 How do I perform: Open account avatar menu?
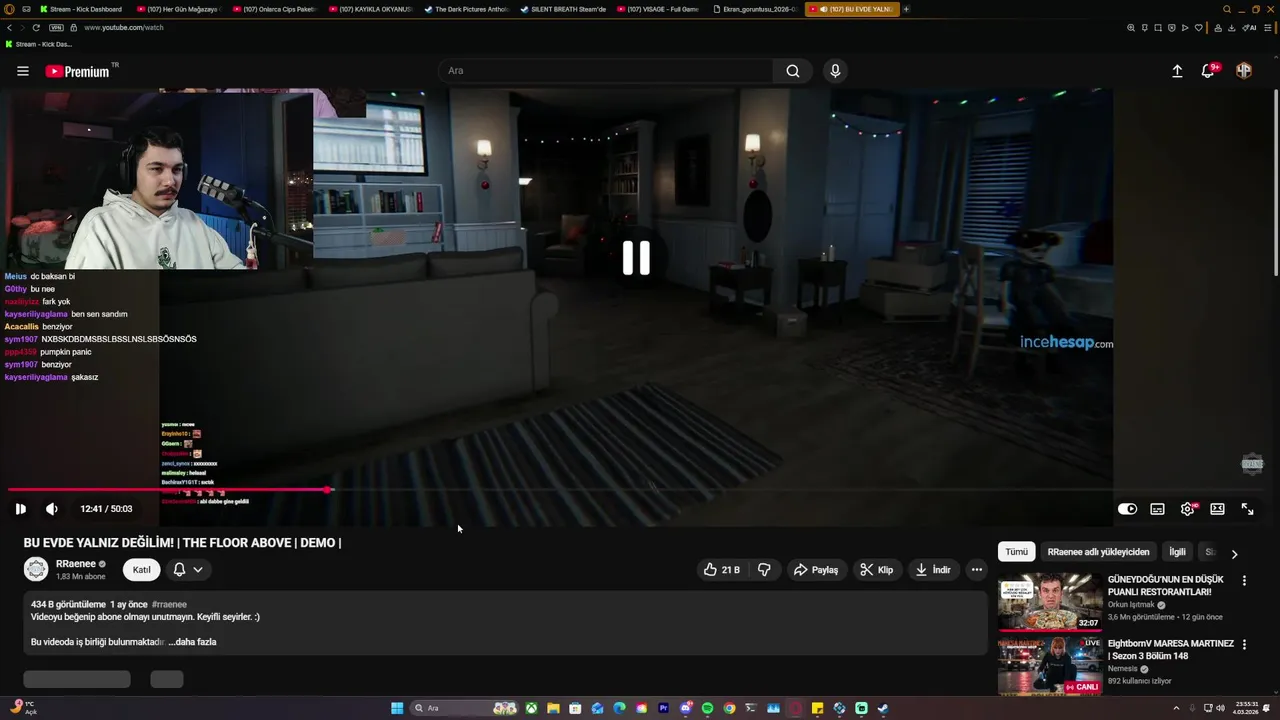tap(1244, 71)
